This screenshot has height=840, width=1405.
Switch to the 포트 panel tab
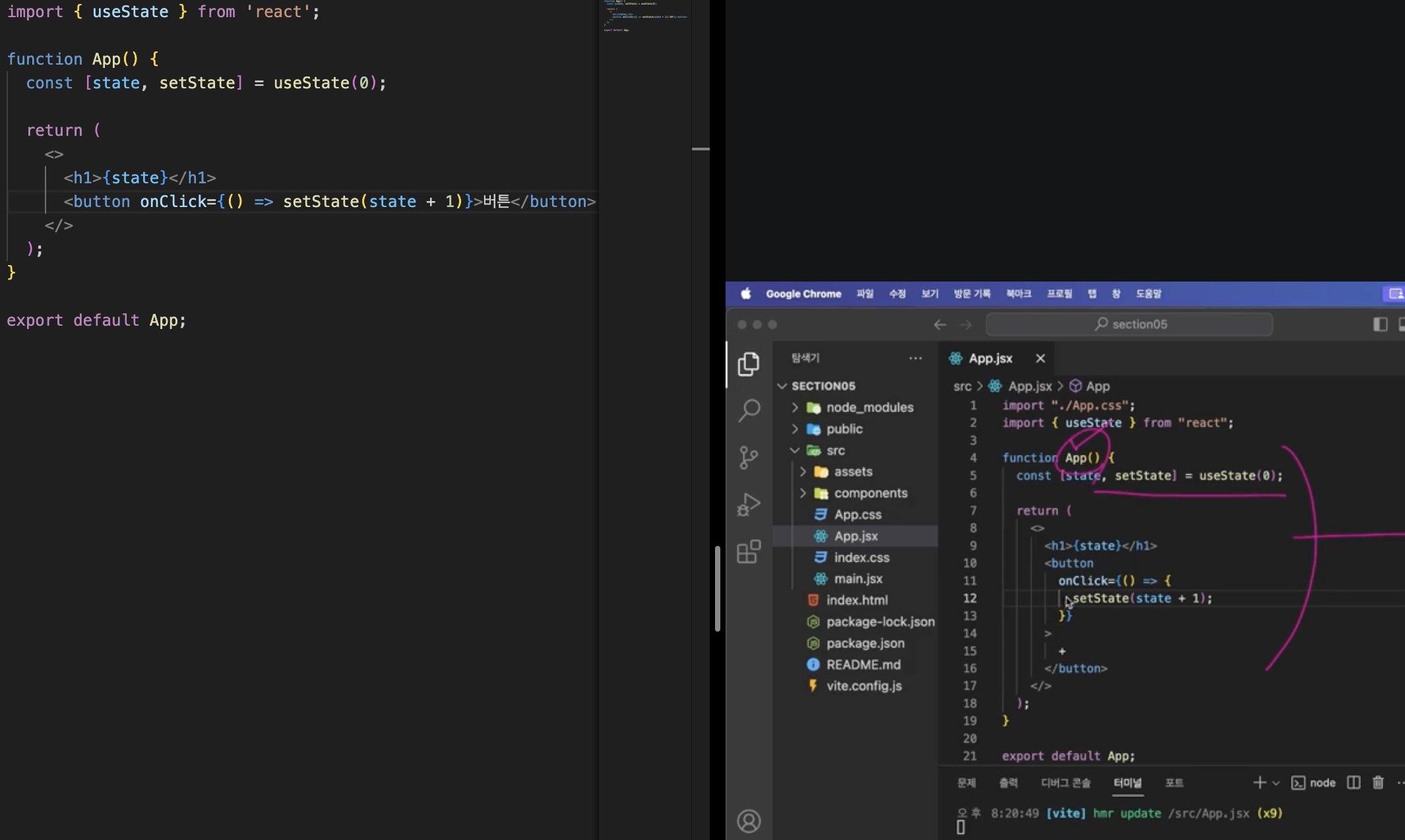pyautogui.click(x=1174, y=783)
